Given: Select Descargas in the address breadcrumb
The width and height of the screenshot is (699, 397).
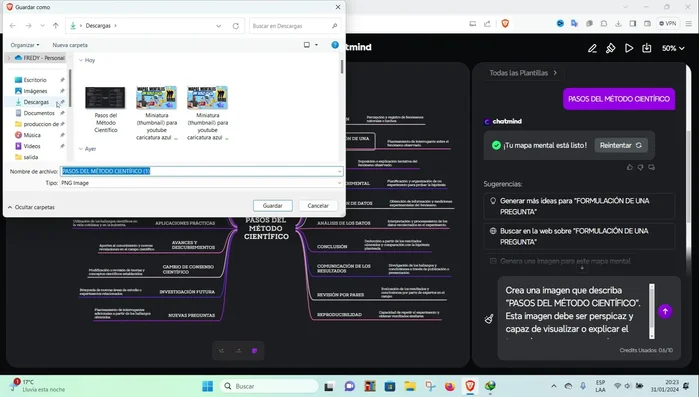Looking at the screenshot, I should [98, 26].
